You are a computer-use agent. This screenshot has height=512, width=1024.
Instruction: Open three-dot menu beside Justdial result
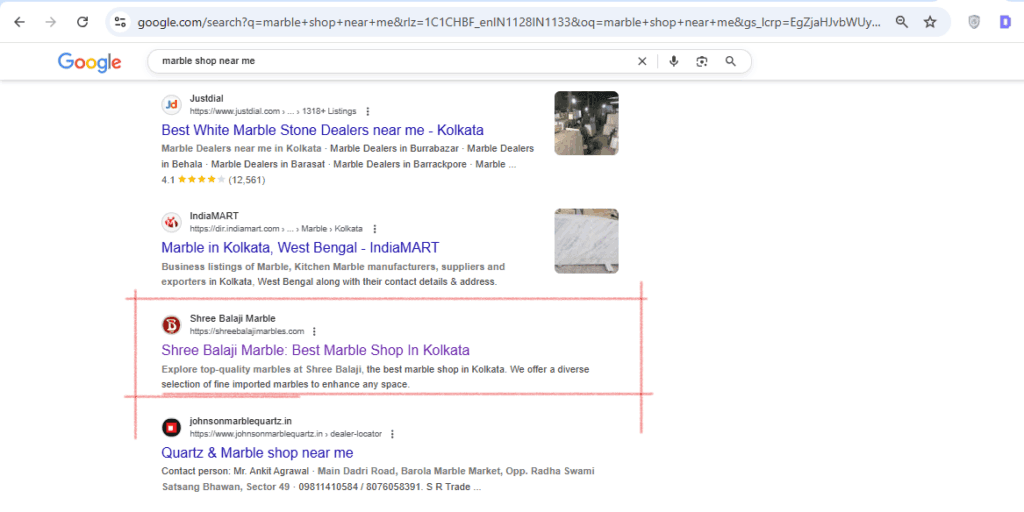tap(368, 111)
